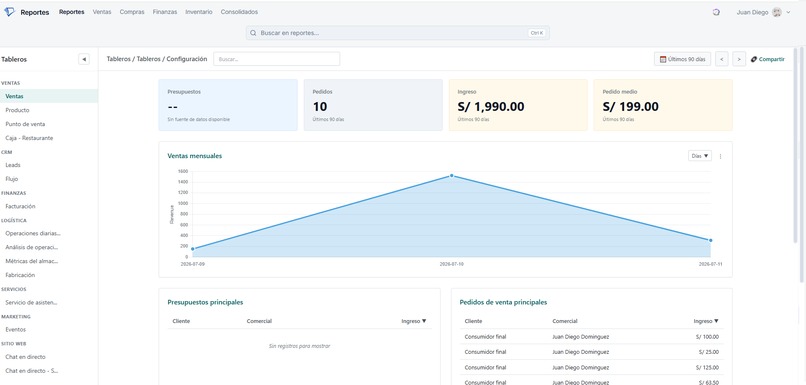
Task: Click the Ventas mensuales chart title
Action: pos(195,156)
